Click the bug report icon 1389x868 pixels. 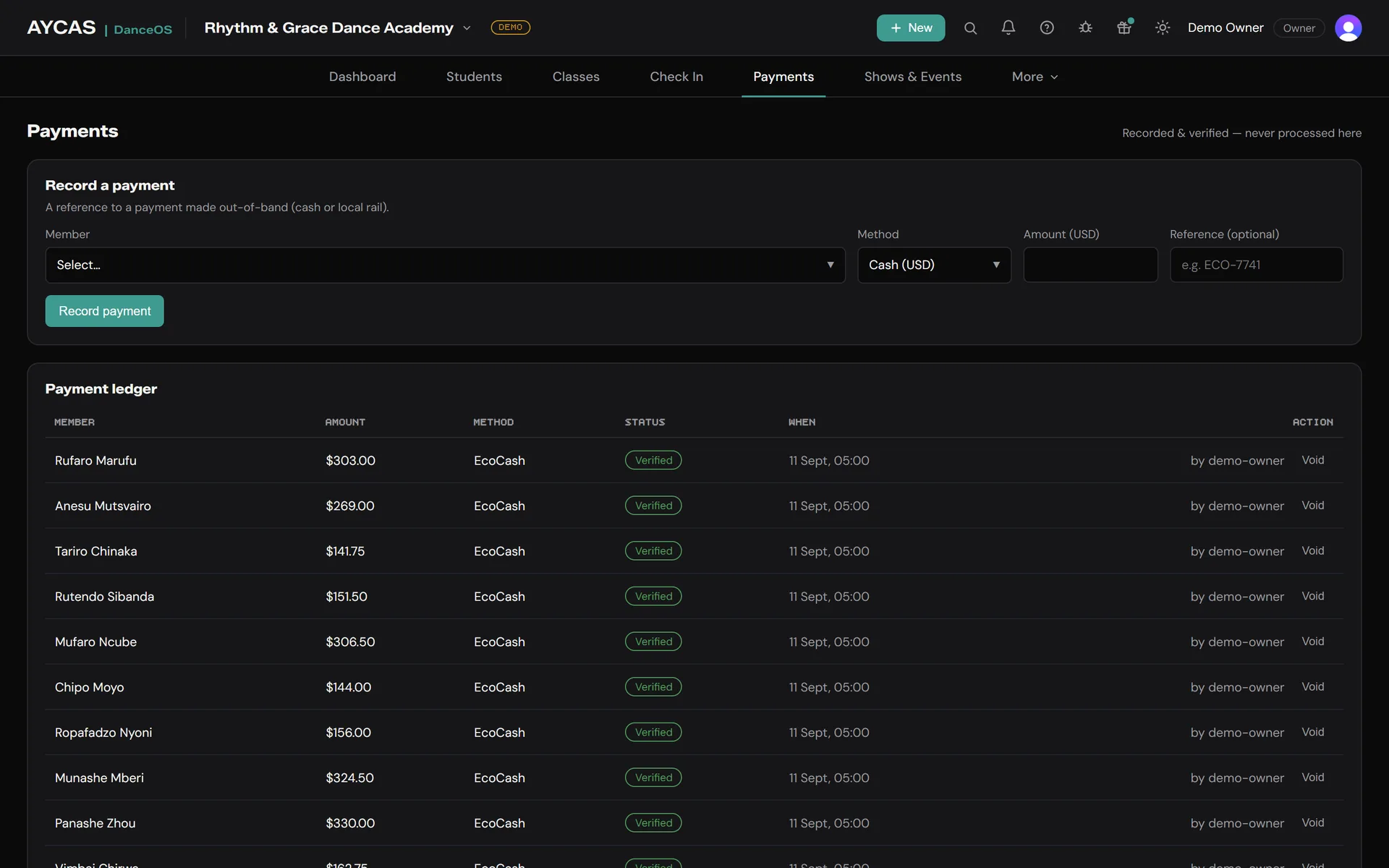click(1085, 28)
